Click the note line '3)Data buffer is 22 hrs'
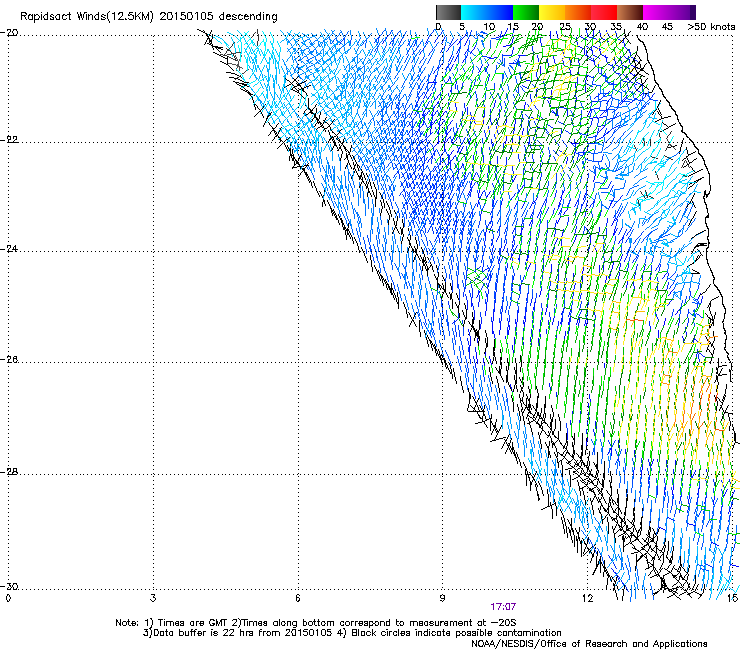Image resolution: width=740 pixels, height=650 pixels. (352, 633)
